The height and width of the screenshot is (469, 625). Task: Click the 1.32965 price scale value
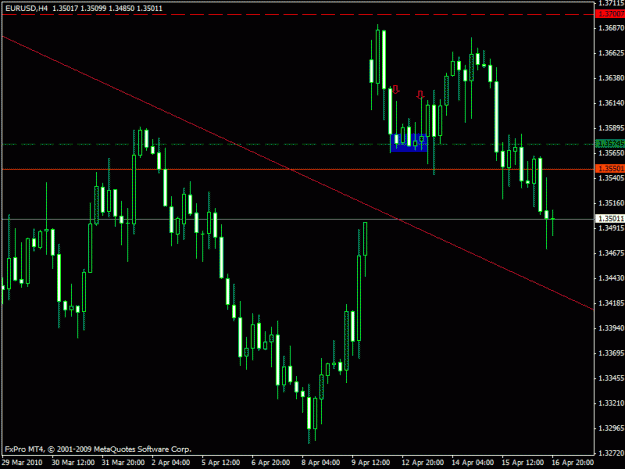(x=611, y=428)
